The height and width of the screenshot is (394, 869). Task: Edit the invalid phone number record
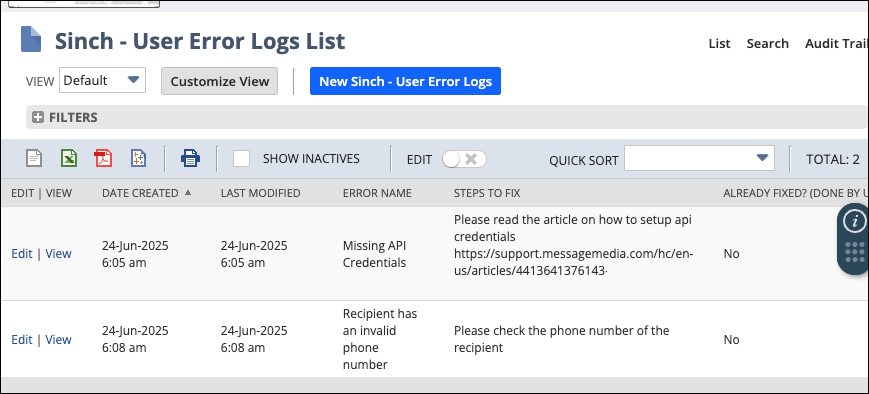click(x=22, y=339)
